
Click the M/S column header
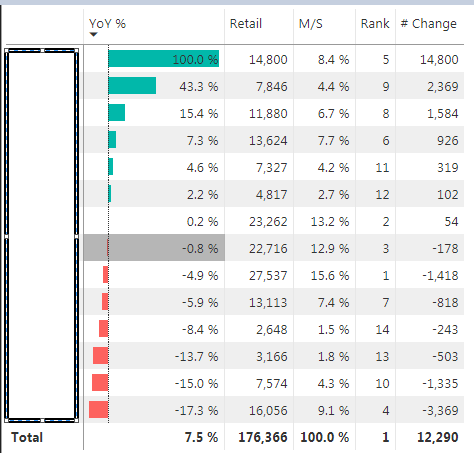[x=311, y=24]
